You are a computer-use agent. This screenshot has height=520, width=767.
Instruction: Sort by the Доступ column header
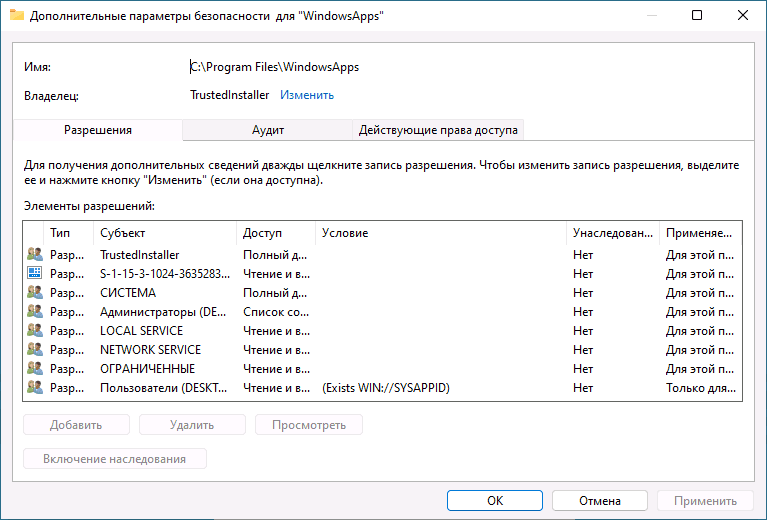point(276,233)
